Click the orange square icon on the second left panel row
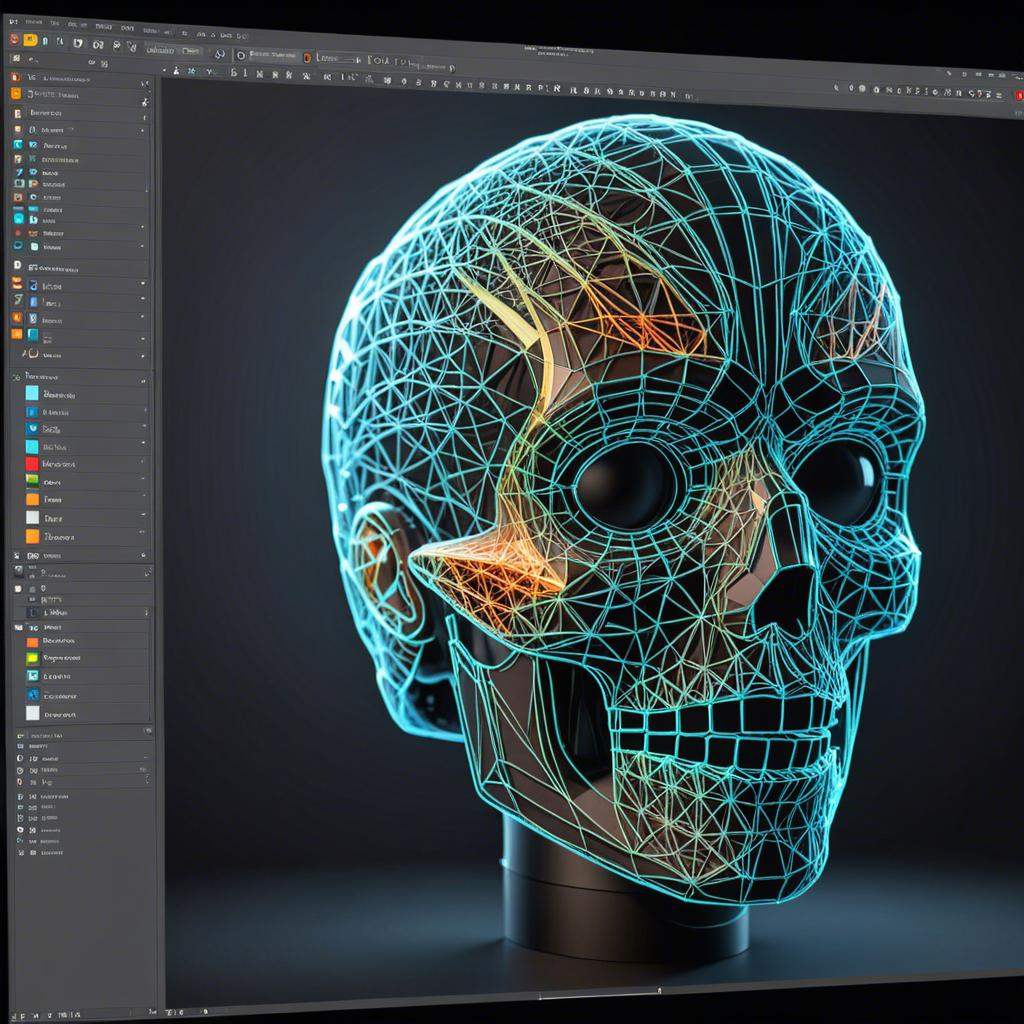 (x=16, y=94)
